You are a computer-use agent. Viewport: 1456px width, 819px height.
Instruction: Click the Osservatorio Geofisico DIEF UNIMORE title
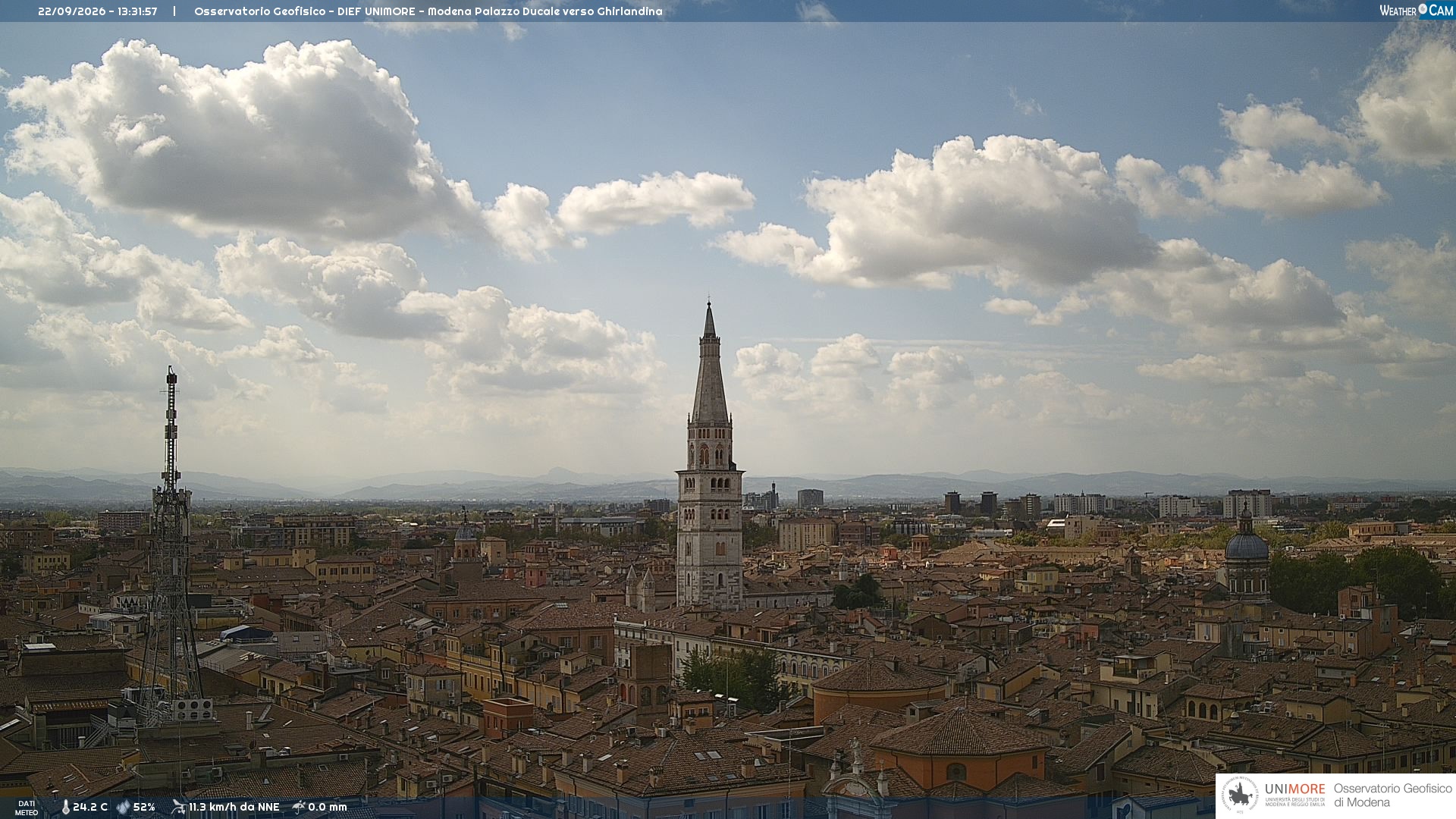(x=428, y=11)
